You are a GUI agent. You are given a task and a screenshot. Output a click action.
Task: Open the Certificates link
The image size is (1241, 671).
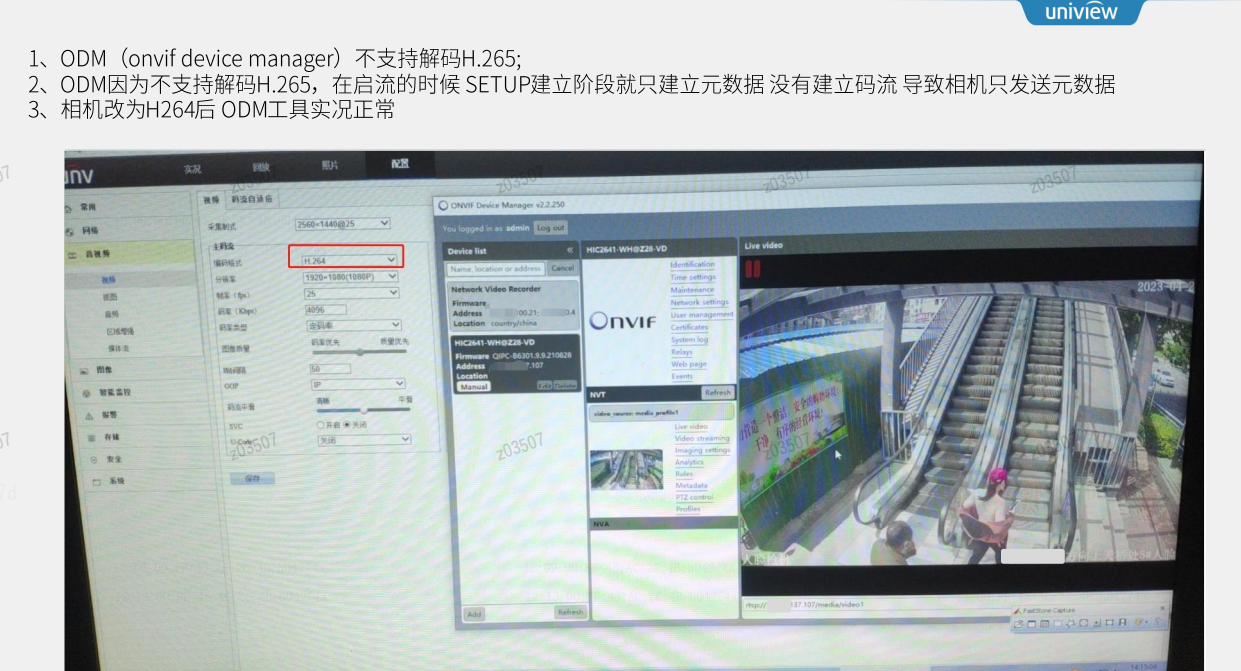click(x=689, y=327)
